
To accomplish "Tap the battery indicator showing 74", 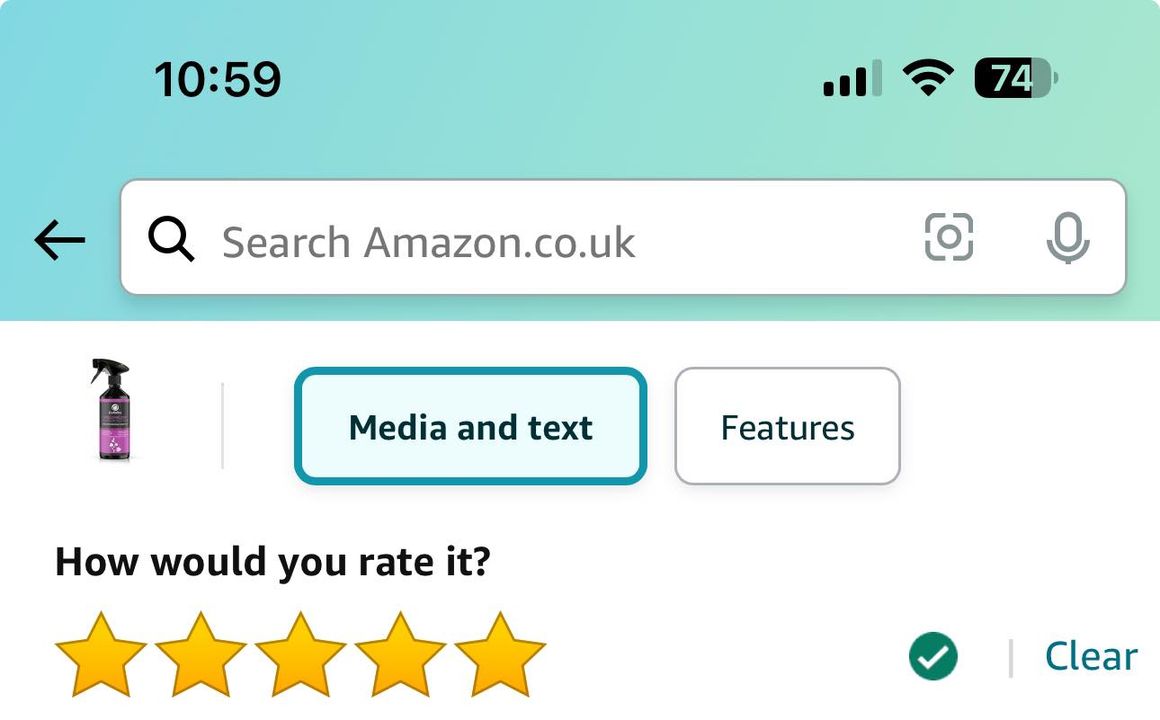I will click(1016, 78).
